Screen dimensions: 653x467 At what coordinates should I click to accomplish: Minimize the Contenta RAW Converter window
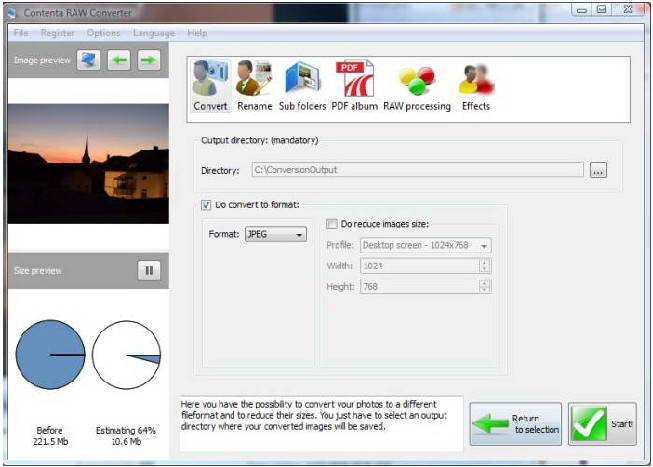581,10
